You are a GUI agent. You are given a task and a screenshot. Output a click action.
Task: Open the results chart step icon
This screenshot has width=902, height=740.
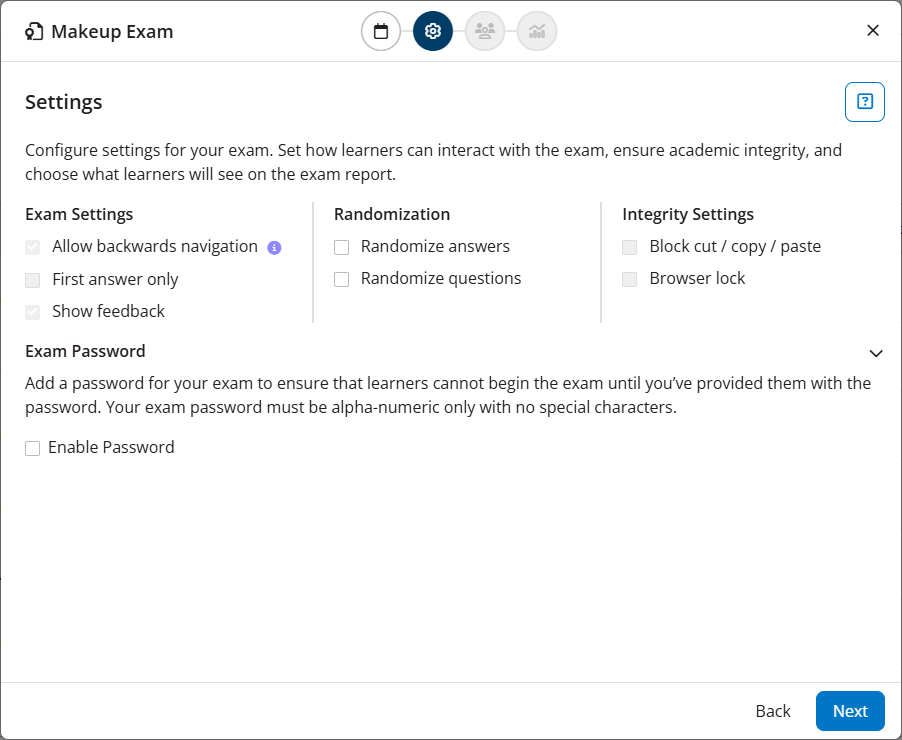coord(536,31)
